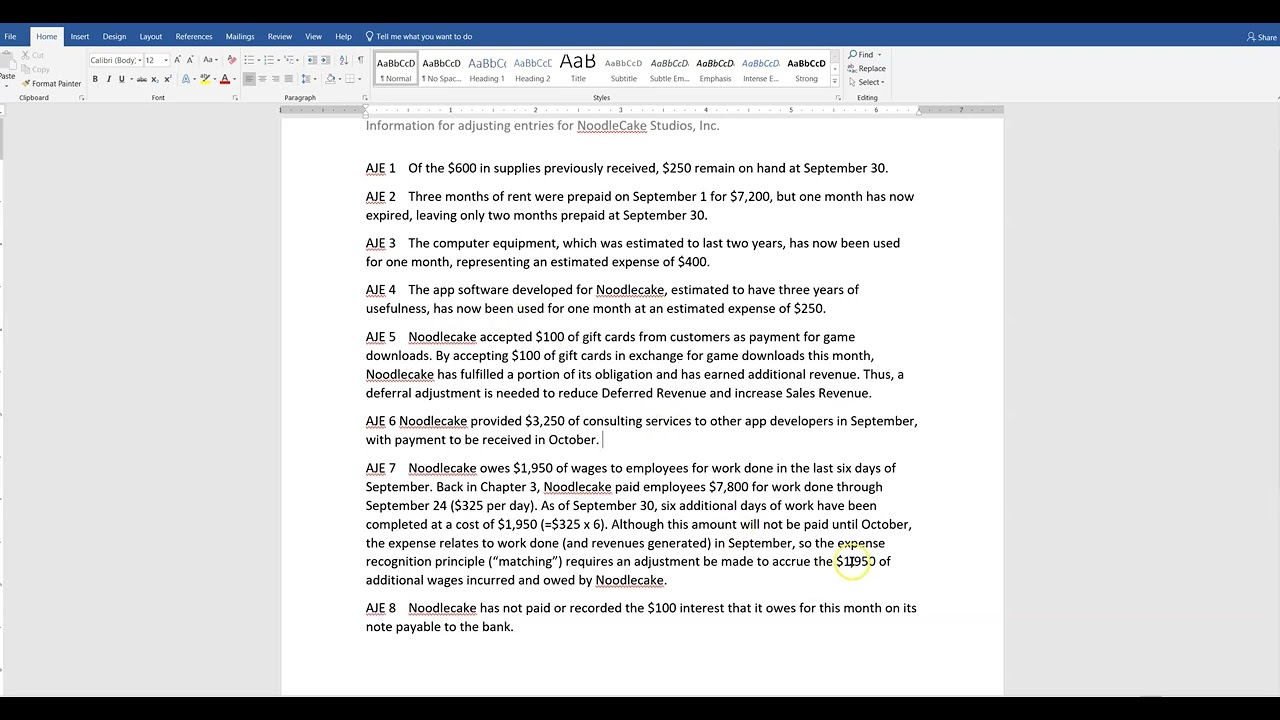Cut the selection
This screenshot has width=1280, height=720.
33,55
